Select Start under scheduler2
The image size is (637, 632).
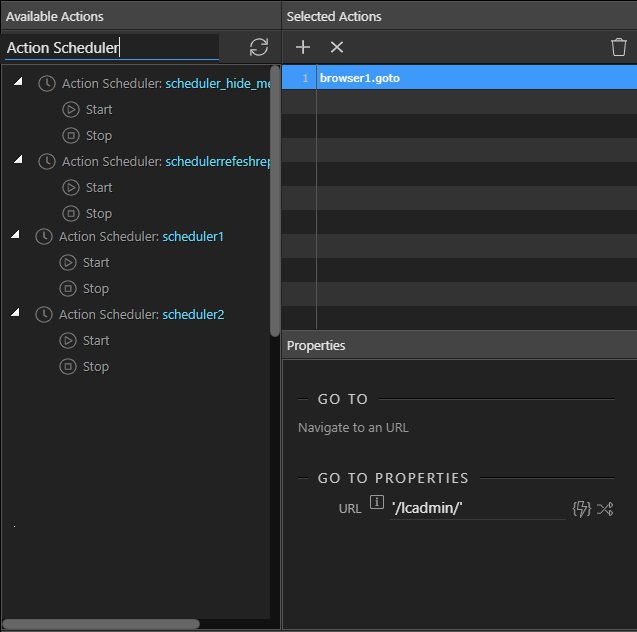click(x=96, y=341)
